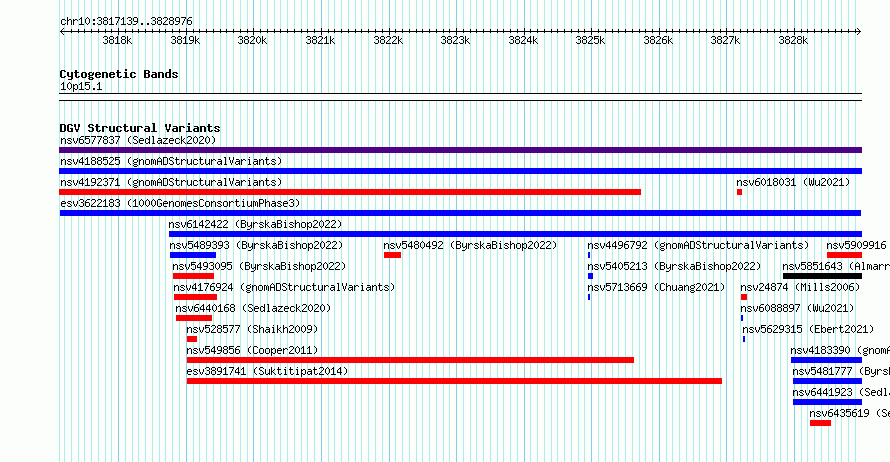Screen dimensions: 890x462
Task: Open the nsv4188525 (gnomADStructuralVariants) label
Action: 171,161
